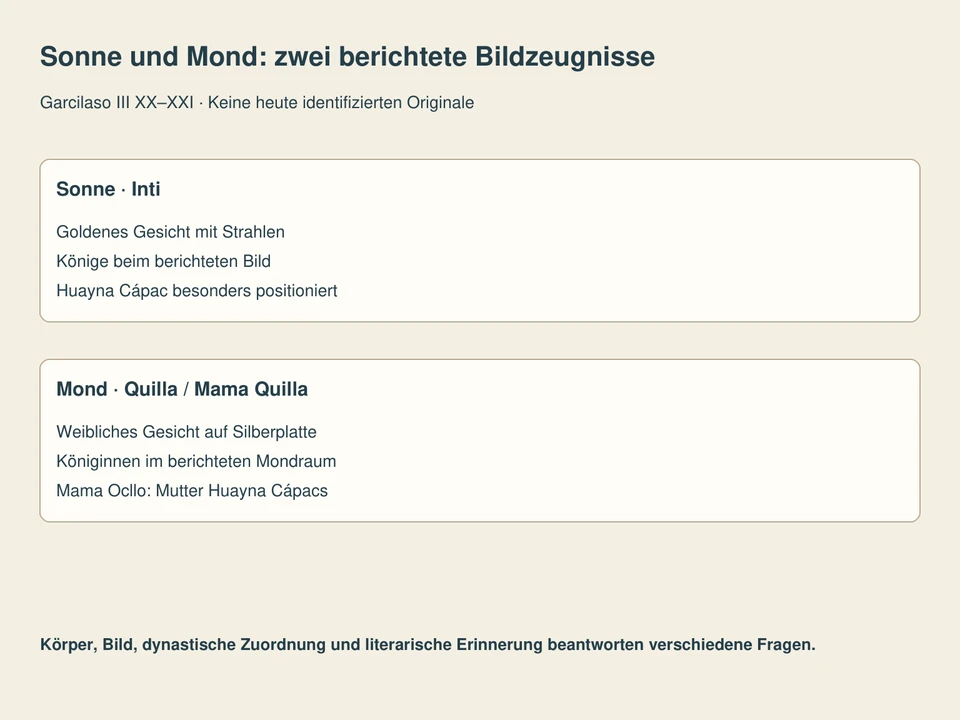This screenshot has width=960, height=720.
Task: Click the line "Königinnen im berichteten Mondraum"
Action: click(196, 462)
